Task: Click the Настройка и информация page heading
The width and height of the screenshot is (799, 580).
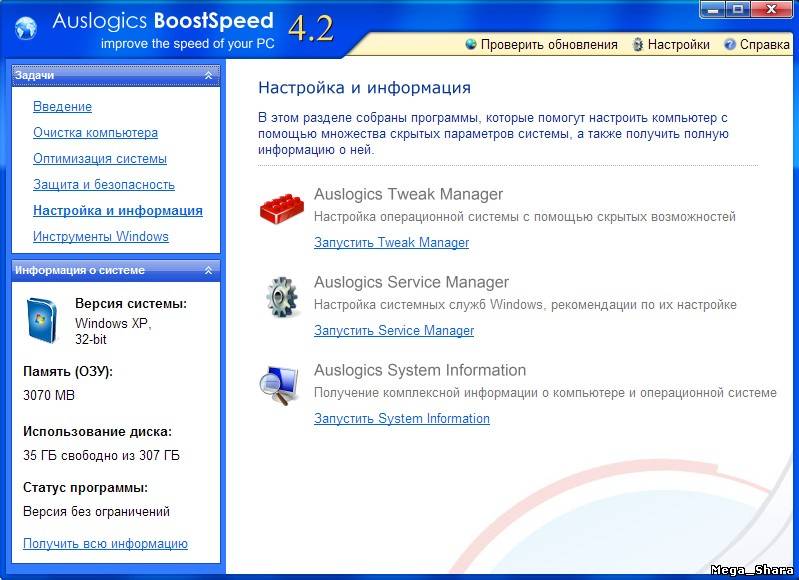Action: pos(364,88)
